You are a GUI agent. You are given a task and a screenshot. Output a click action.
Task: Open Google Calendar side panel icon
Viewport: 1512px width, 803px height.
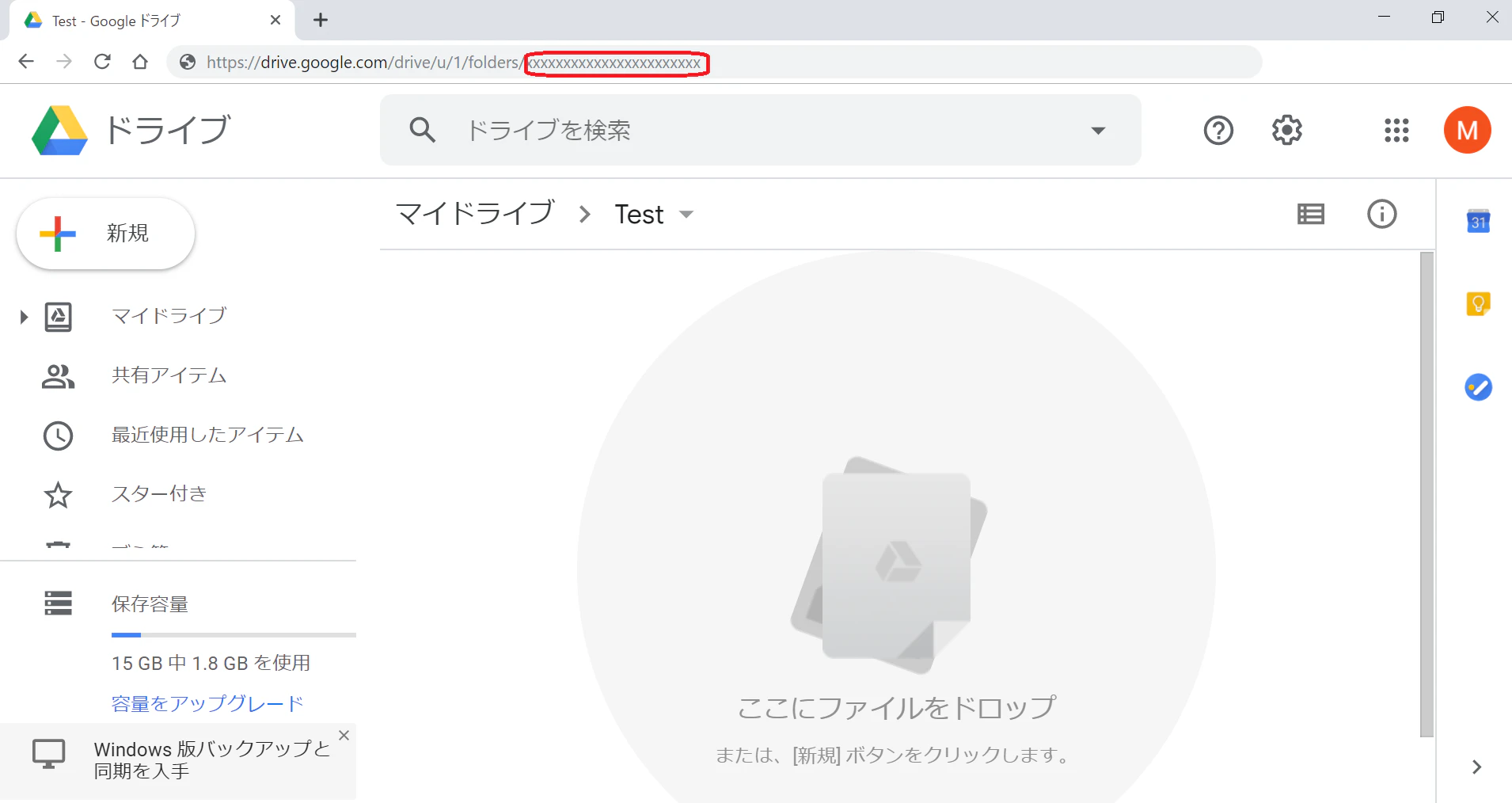1478,221
